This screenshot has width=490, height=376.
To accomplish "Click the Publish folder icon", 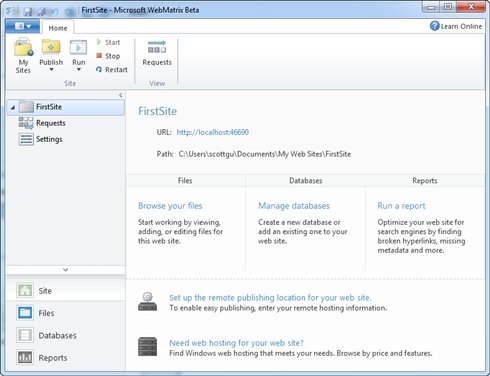I will (x=51, y=47).
